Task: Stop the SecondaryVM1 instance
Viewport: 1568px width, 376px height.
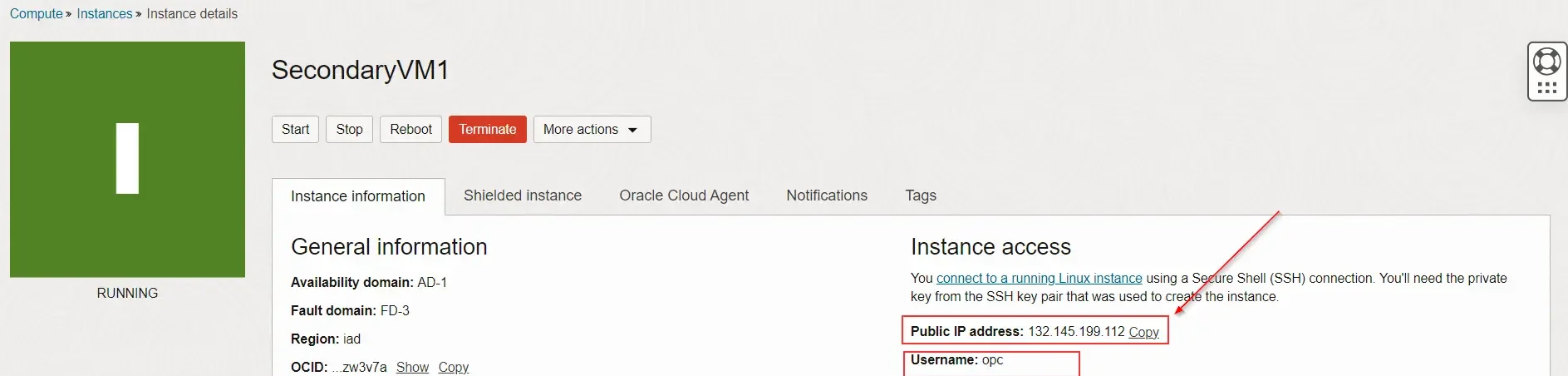Action: tap(349, 129)
